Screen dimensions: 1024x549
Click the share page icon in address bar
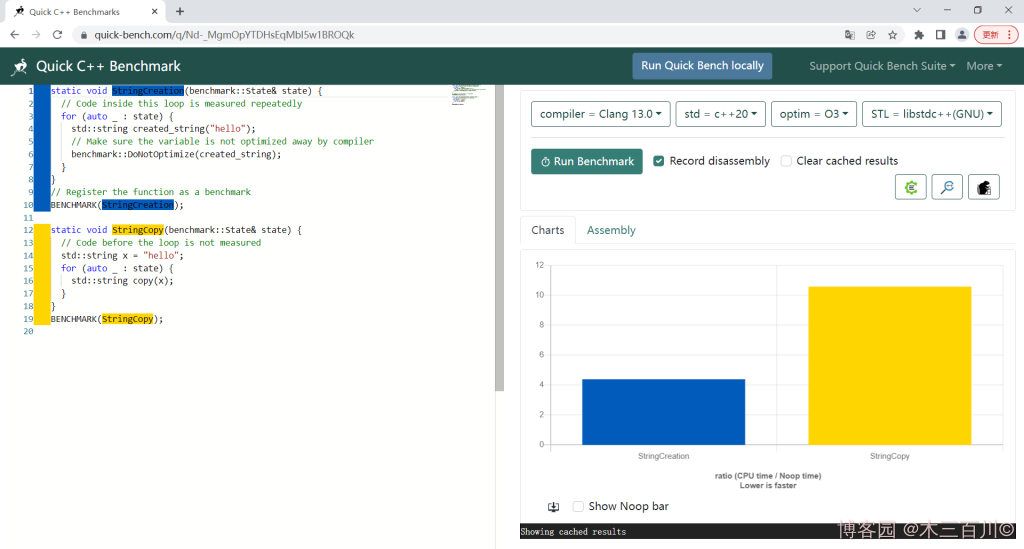pos(871,34)
